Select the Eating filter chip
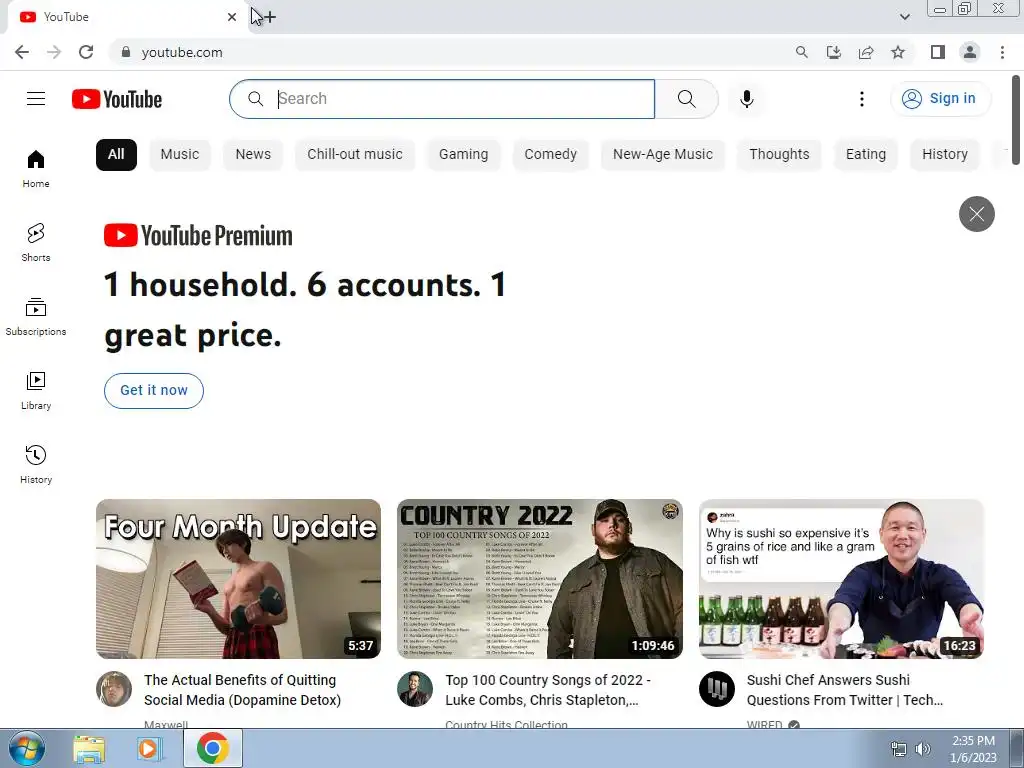This screenshot has width=1024, height=768. pos(866,155)
